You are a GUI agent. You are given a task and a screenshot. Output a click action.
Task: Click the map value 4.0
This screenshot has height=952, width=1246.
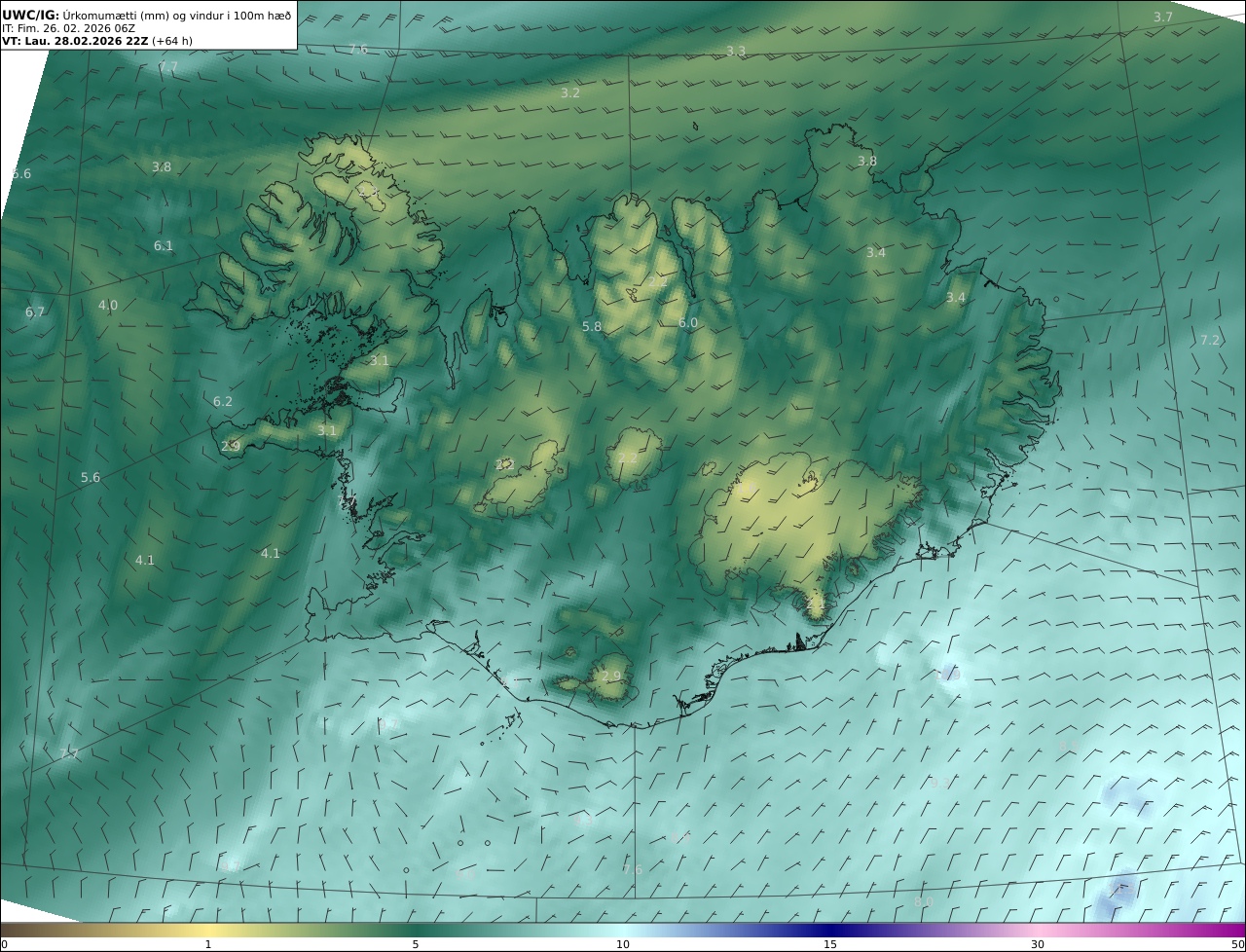click(x=107, y=306)
